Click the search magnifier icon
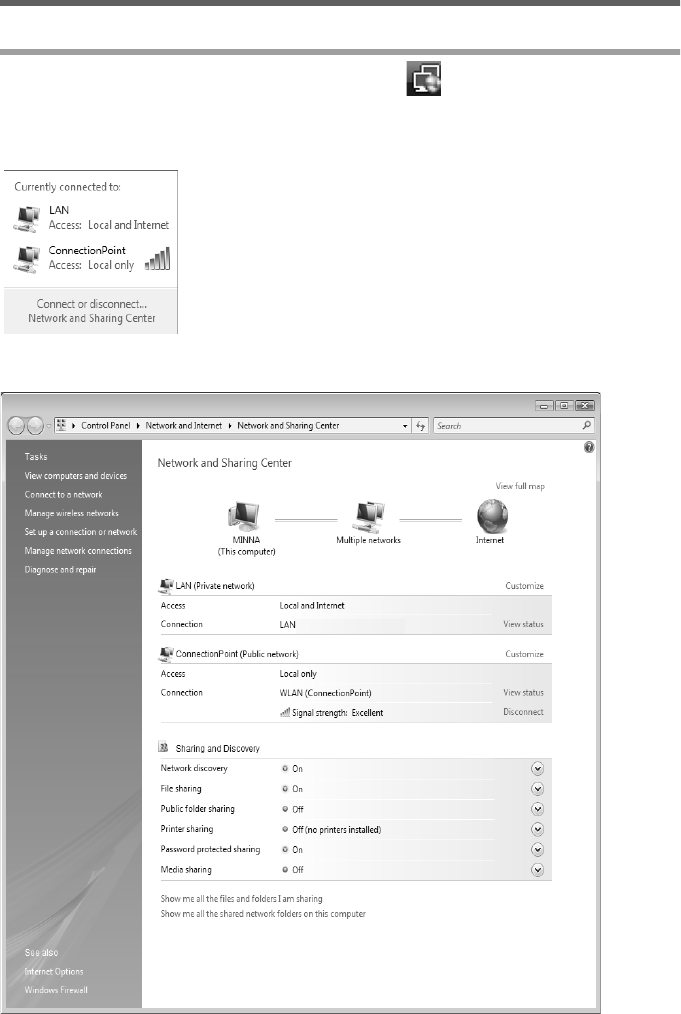 click(x=587, y=425)
